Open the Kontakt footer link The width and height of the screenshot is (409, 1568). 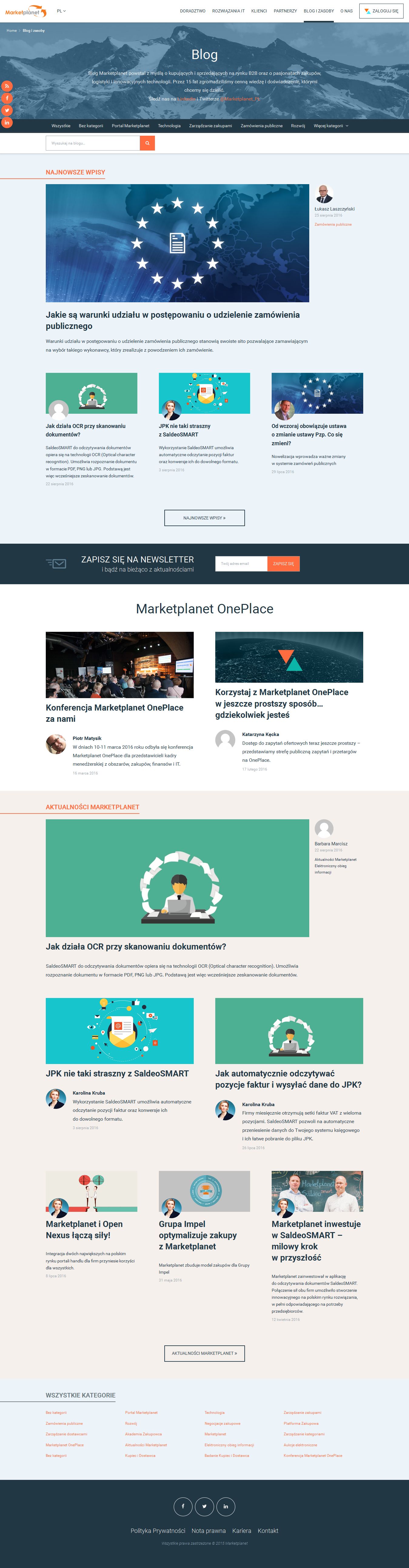[x=268, y=1531]
